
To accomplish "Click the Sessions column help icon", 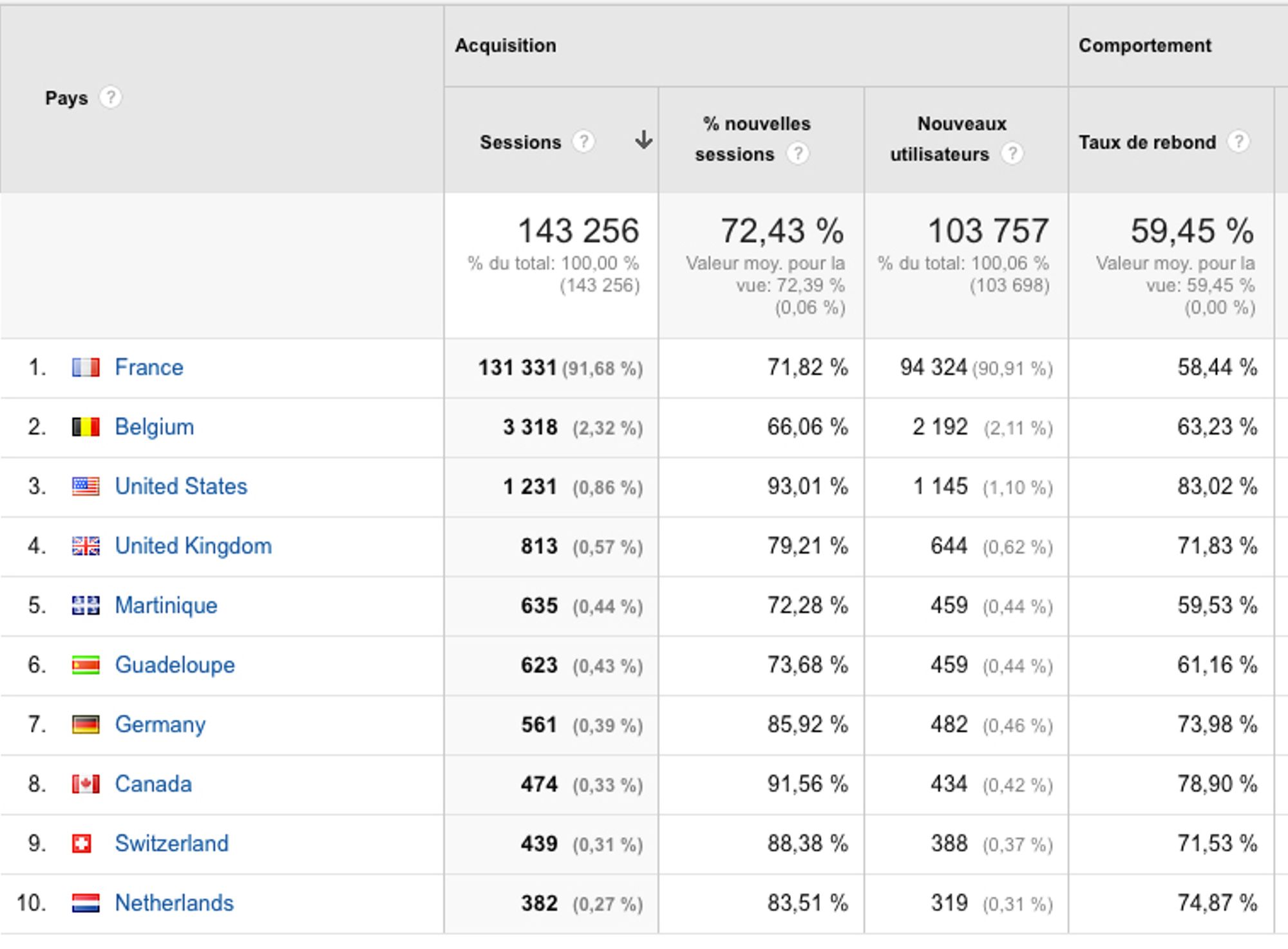I will (583, 141).
